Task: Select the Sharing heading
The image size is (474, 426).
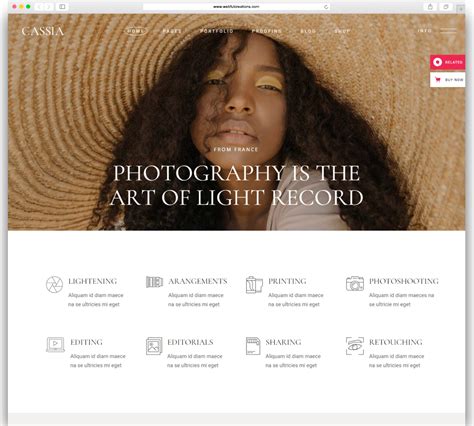Action: [x=283, y=342]
